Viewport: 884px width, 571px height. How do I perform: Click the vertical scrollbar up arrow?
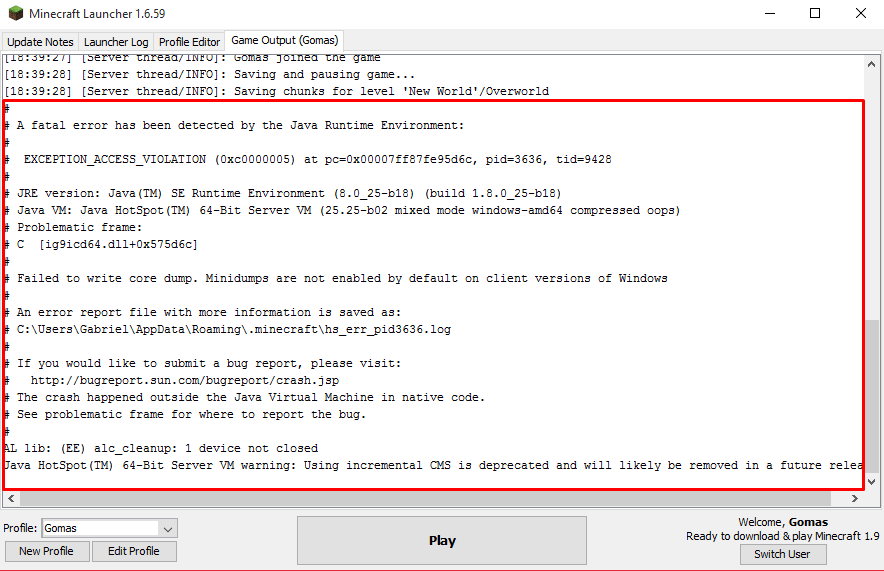click(872, 64)
